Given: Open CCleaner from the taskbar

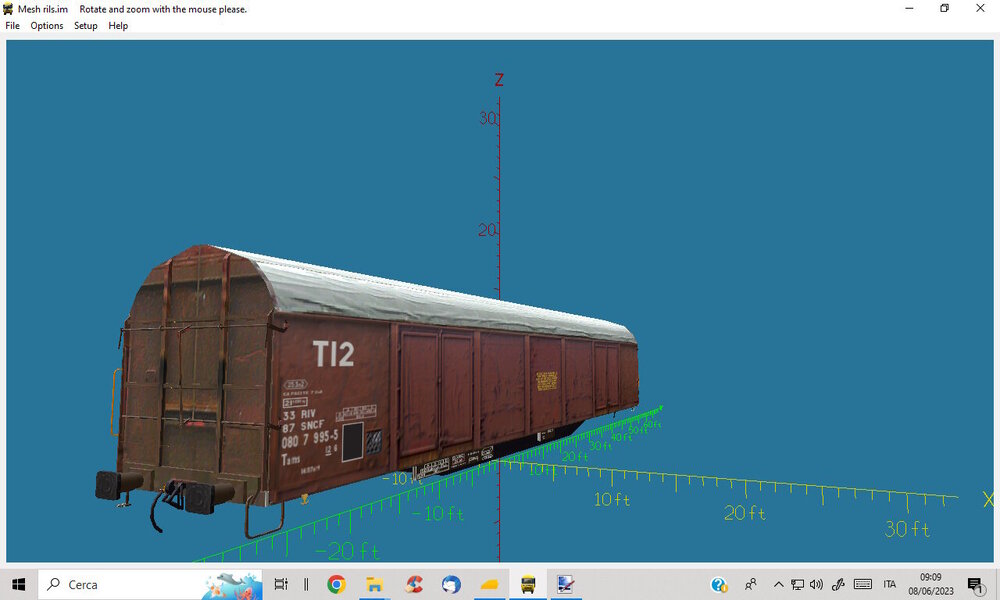Looking at the screenshot, I should (413, 584).
